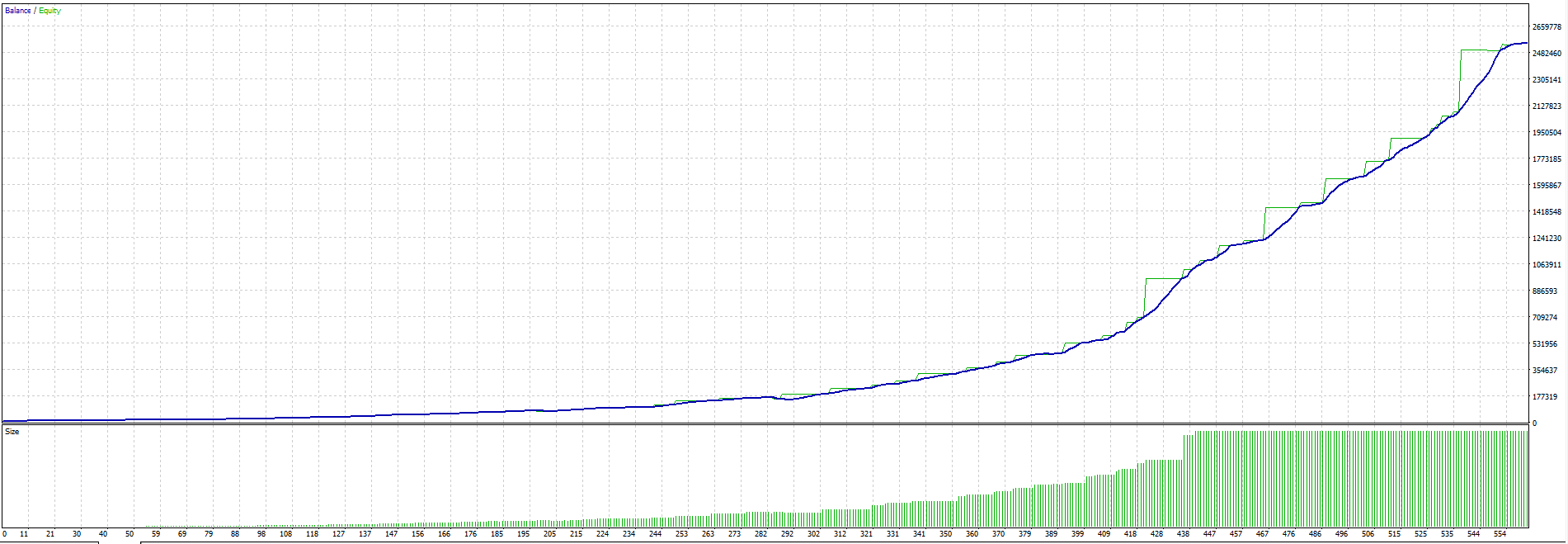The height and width of the screenshot is (544, 1568).
Task: Click trade number 447 on horizontal axis
Action: pos(1209,534)
